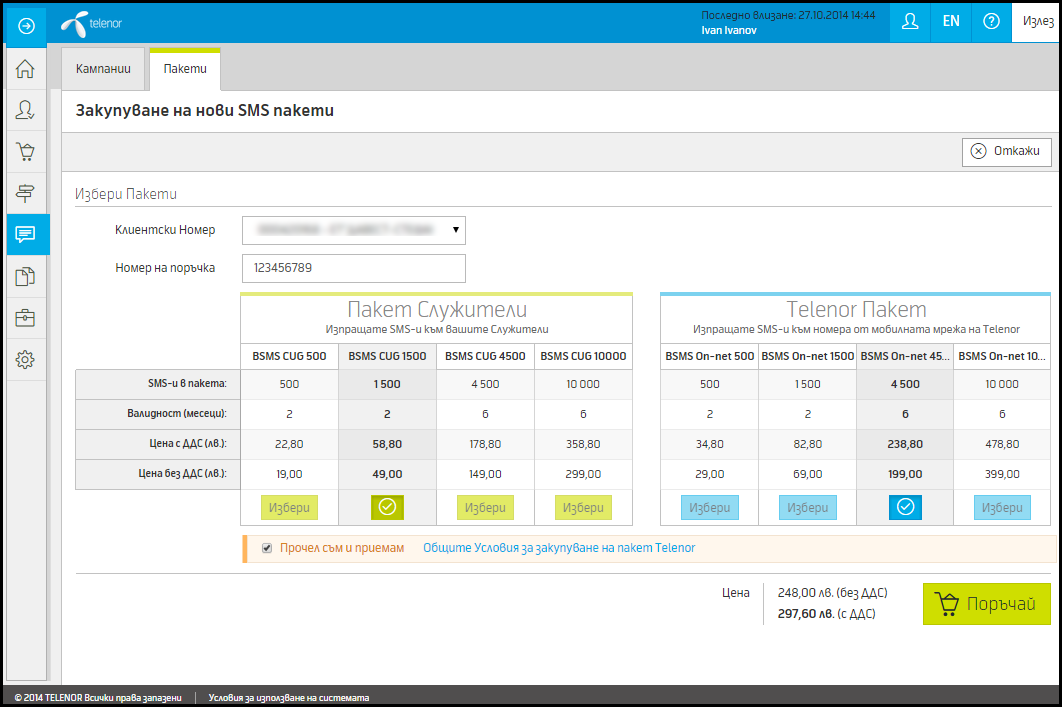The height and width of the screenshot is (707, 1062).
Task: Click the Telenor Пакет heading
Action: 856,309
